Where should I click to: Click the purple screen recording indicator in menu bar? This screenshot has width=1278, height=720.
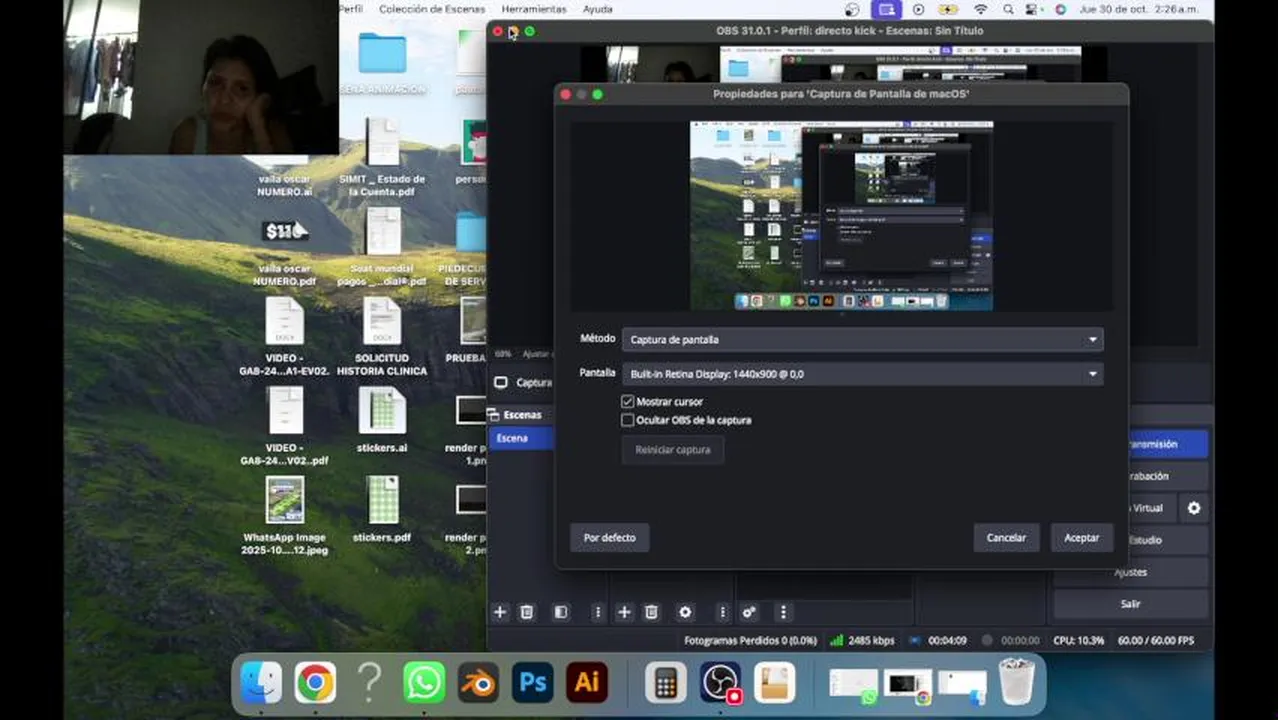click(x=885, y=9)
